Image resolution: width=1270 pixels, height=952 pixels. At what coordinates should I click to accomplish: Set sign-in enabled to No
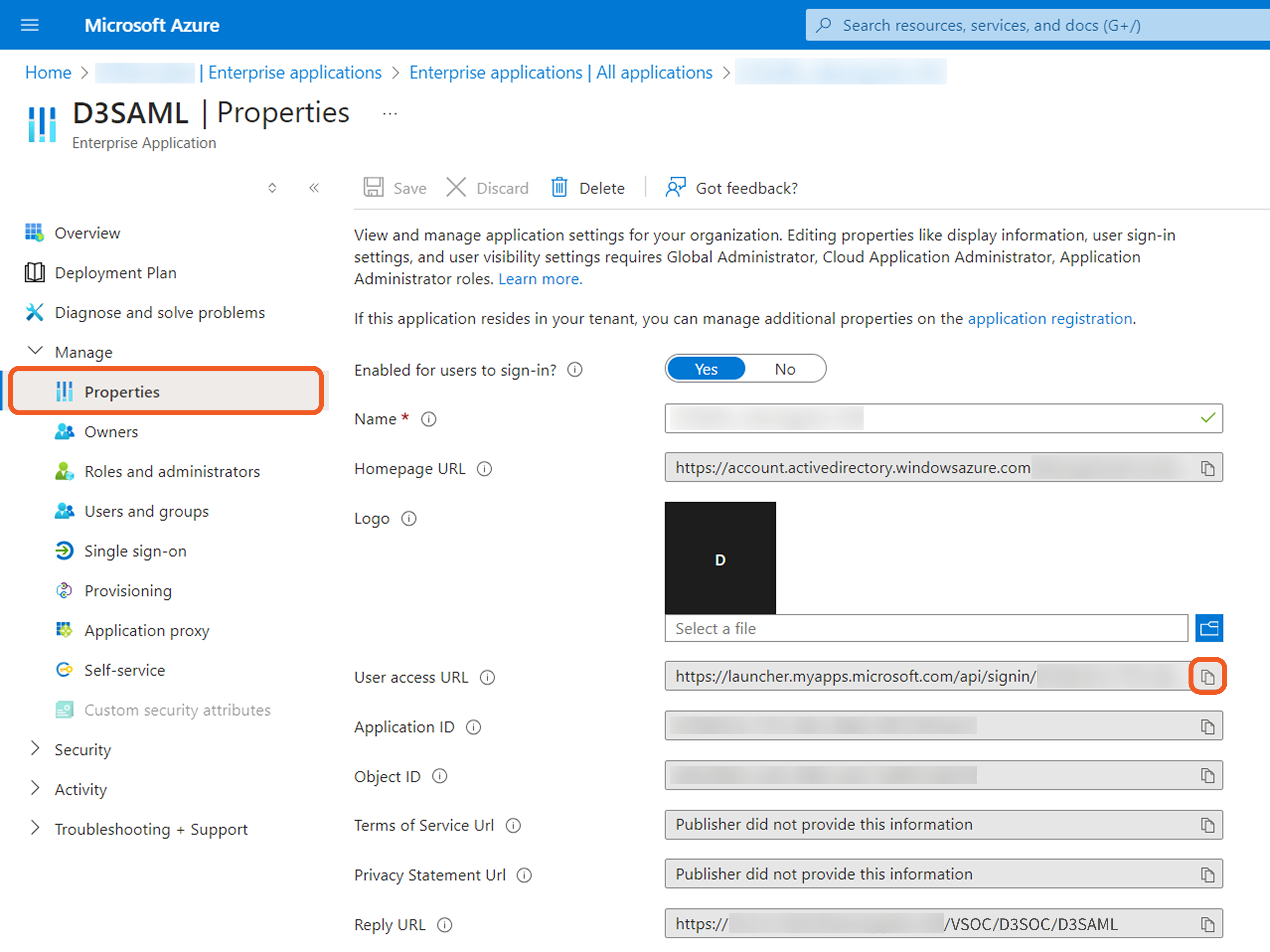click(x=784, y=369)
